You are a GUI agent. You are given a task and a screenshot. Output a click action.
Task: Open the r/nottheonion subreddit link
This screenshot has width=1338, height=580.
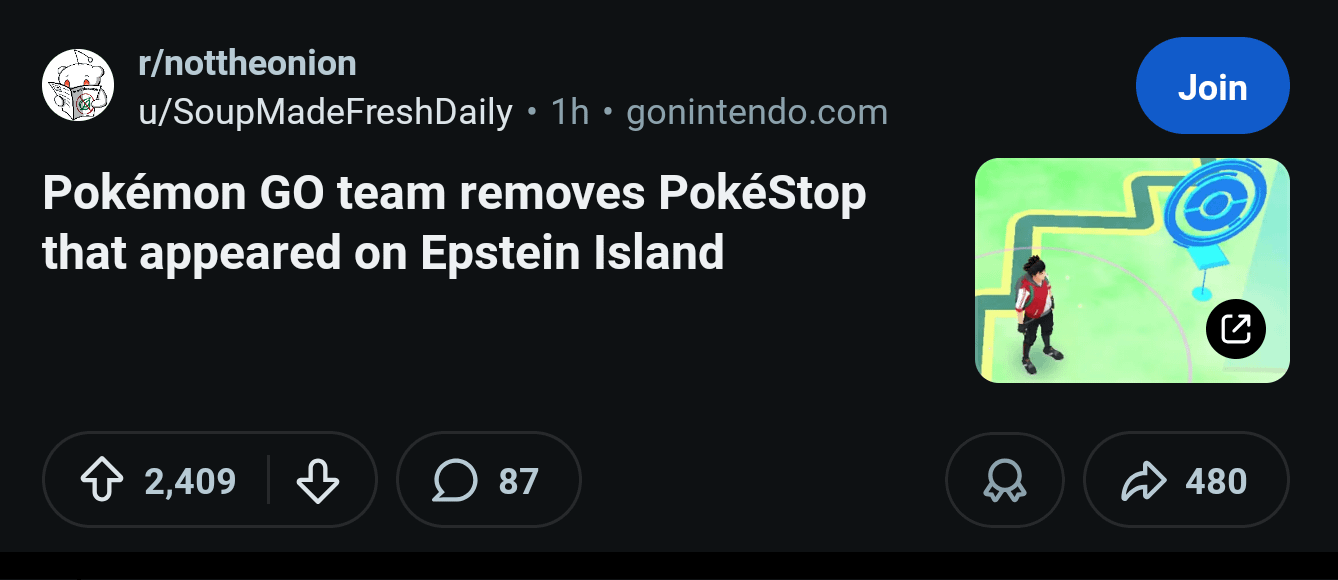pyautogui.click(x=247, y=64)
